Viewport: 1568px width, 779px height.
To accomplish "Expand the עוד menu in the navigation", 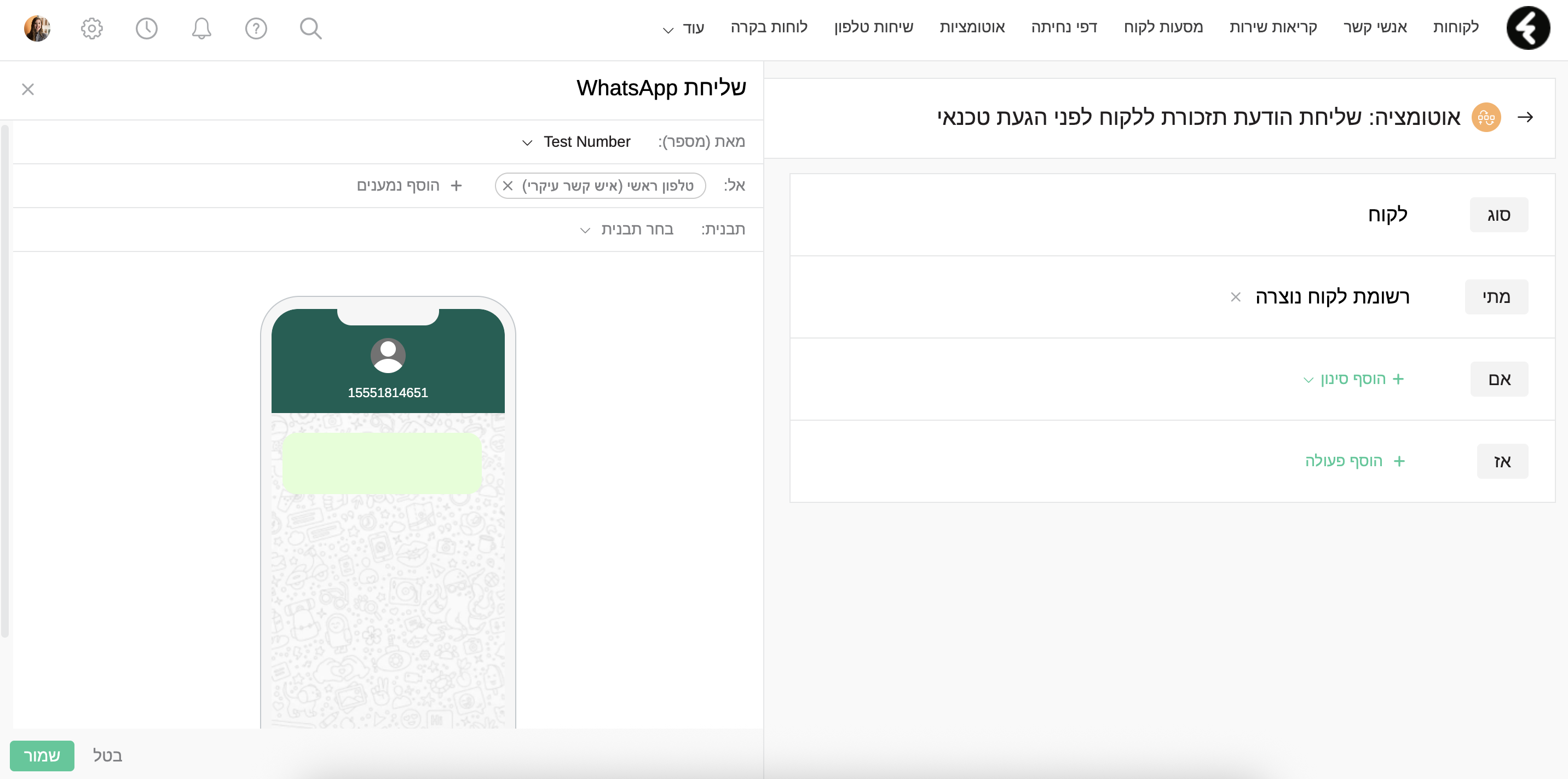I will [683, 28].
